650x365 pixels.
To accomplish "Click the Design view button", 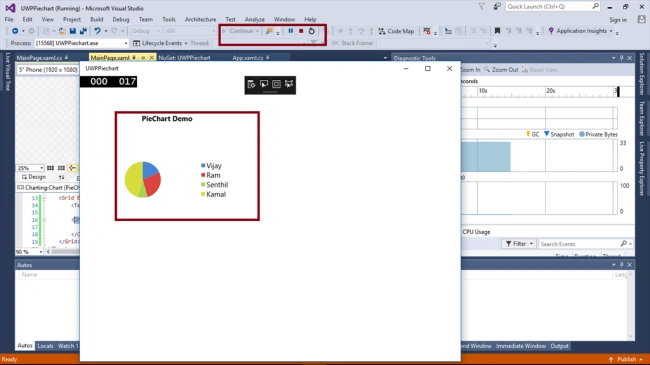I will tap(34, 177).
